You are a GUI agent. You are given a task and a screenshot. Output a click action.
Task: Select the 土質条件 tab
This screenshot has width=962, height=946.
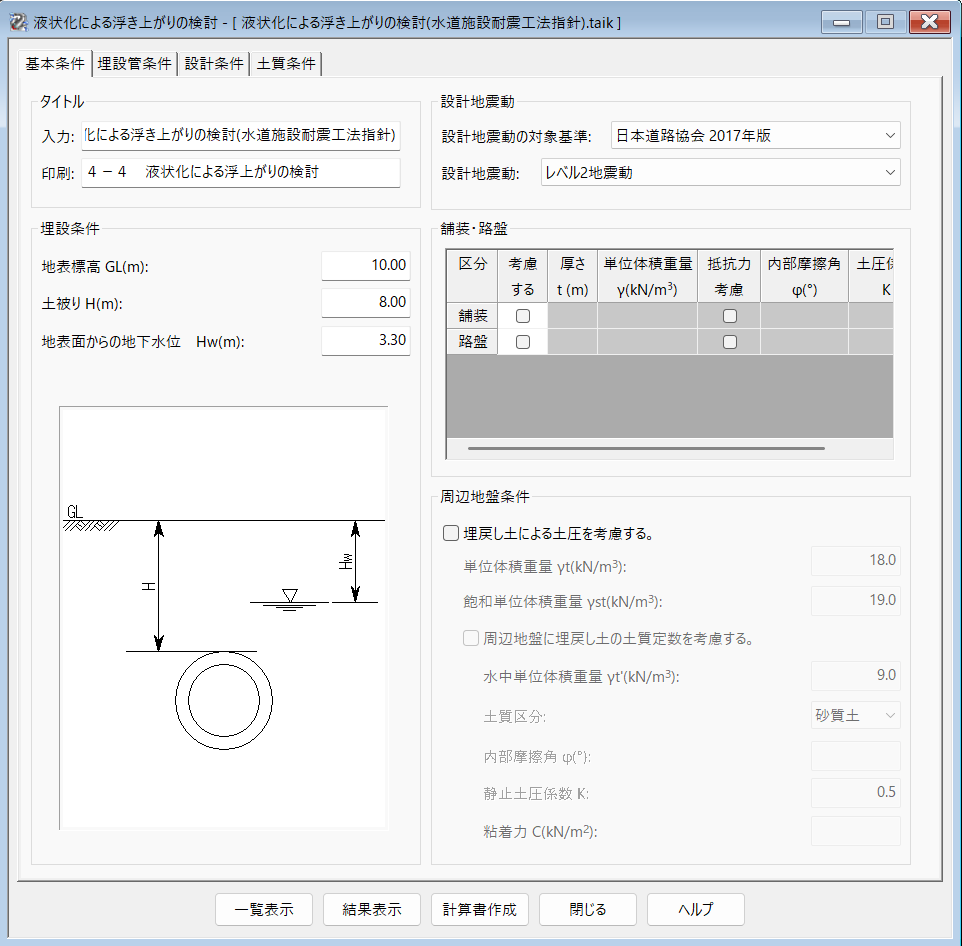(x=286, y=64)
